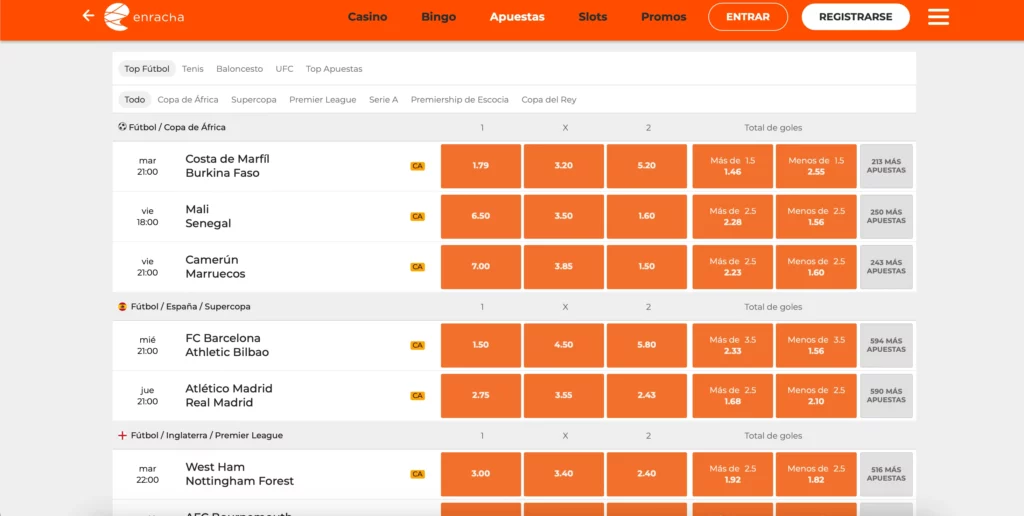Image resolution: width=1024 pixels, height=516 pixels.
Task: Select Más de 2.5 at 1.92
Action: coord(733,474)
